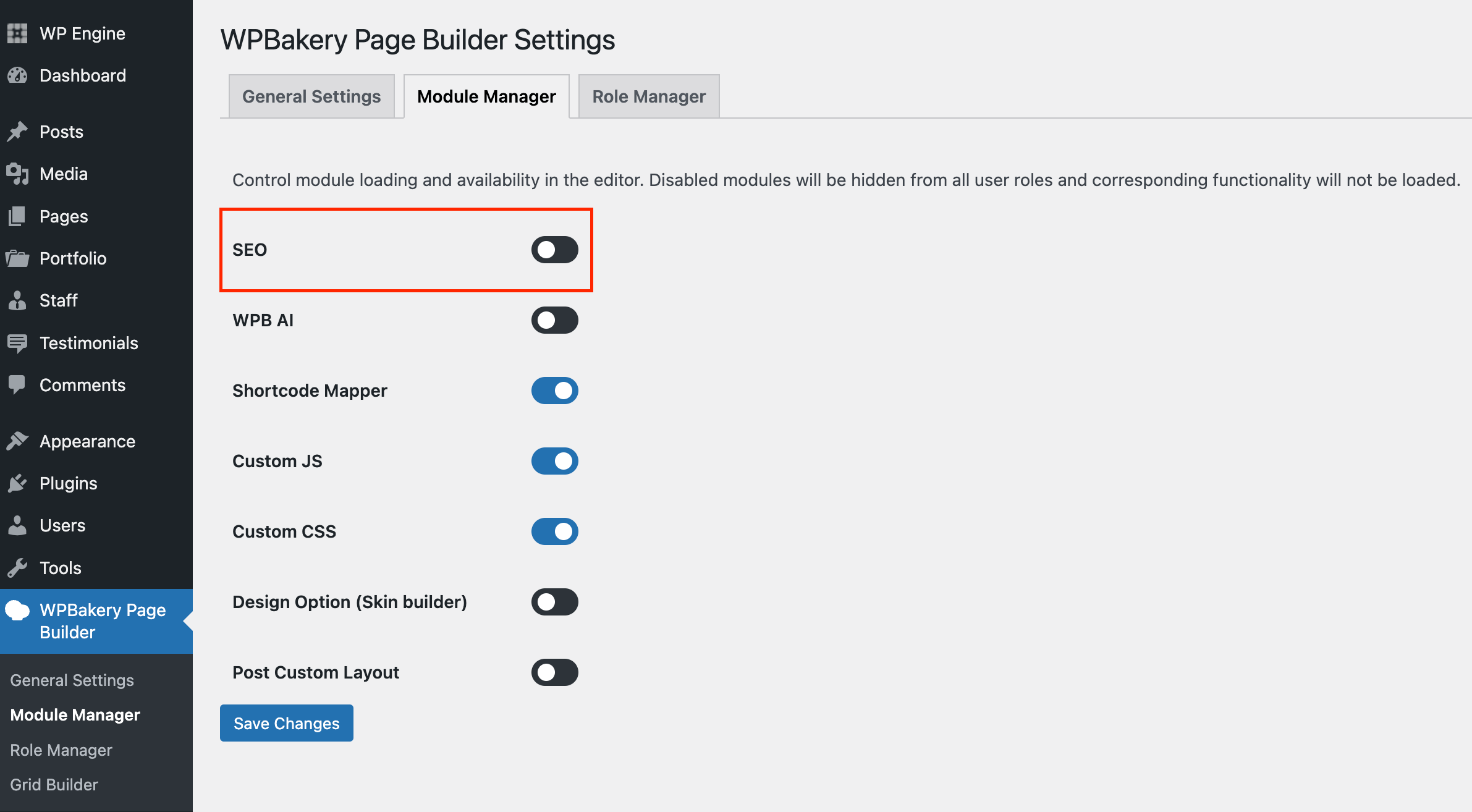1472x812 pixels.
Task: Open the Staff menu
Action: point(96,300)
